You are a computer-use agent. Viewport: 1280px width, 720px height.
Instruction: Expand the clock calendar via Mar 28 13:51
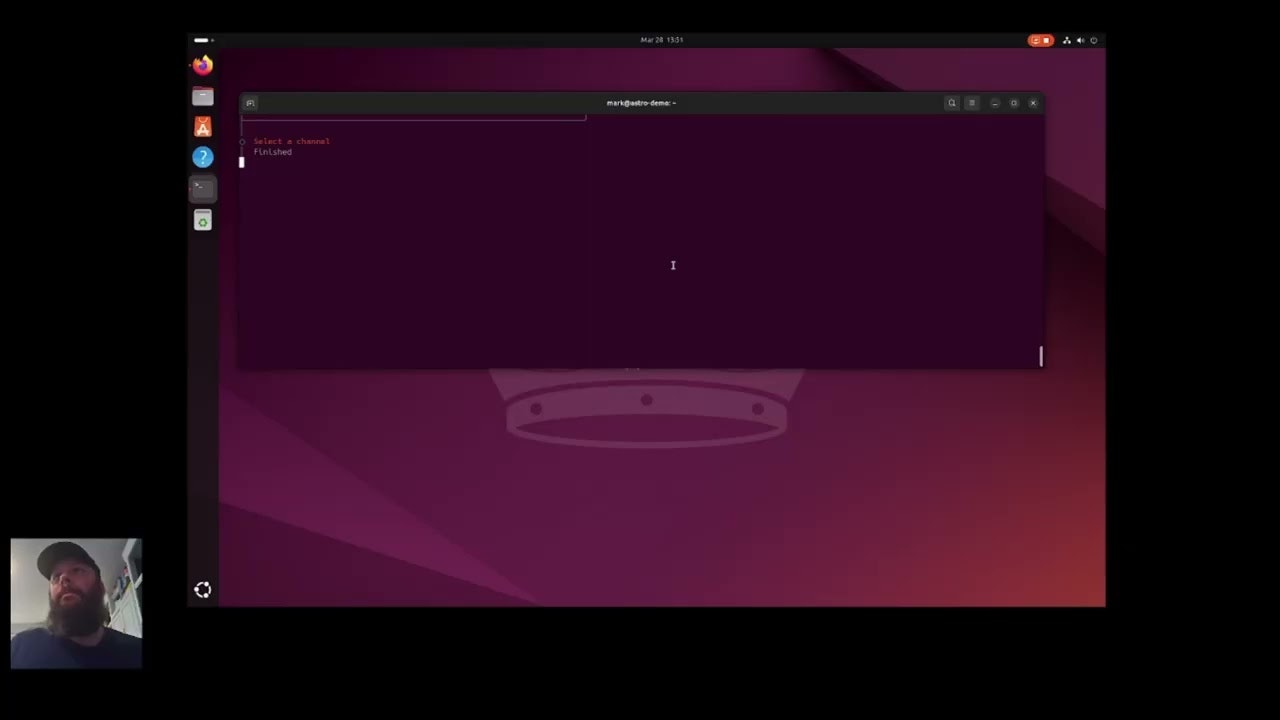(662, 40)
